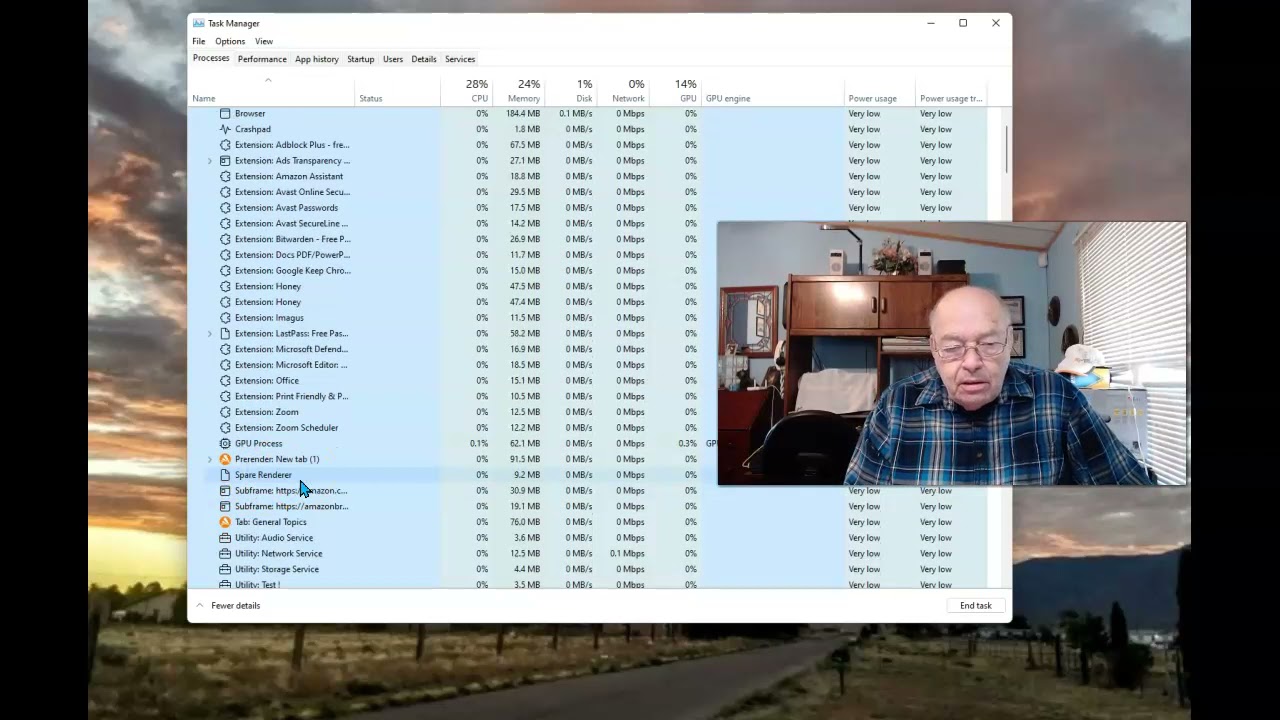Click the Adblock Plus extension puzzle icon

point(225,145)
